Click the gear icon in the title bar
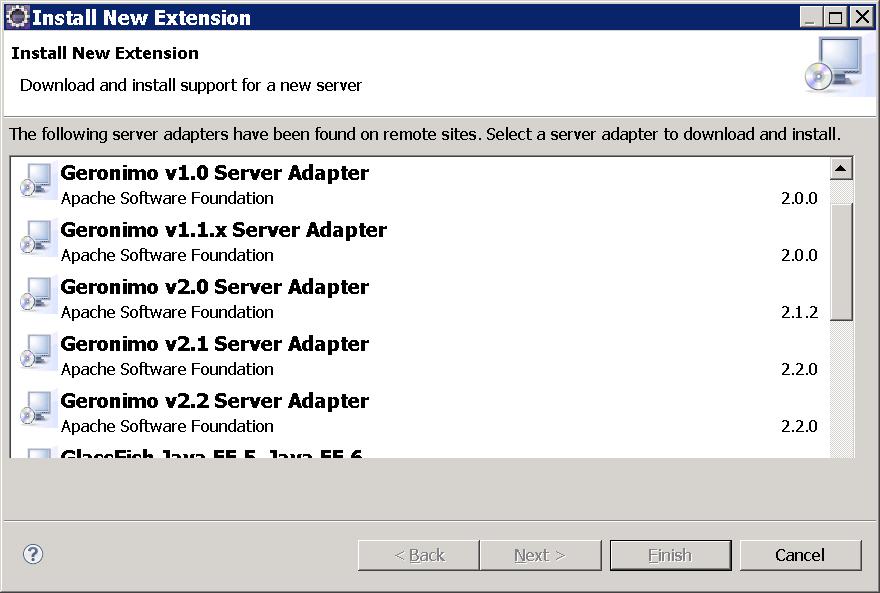 point(16,17)
